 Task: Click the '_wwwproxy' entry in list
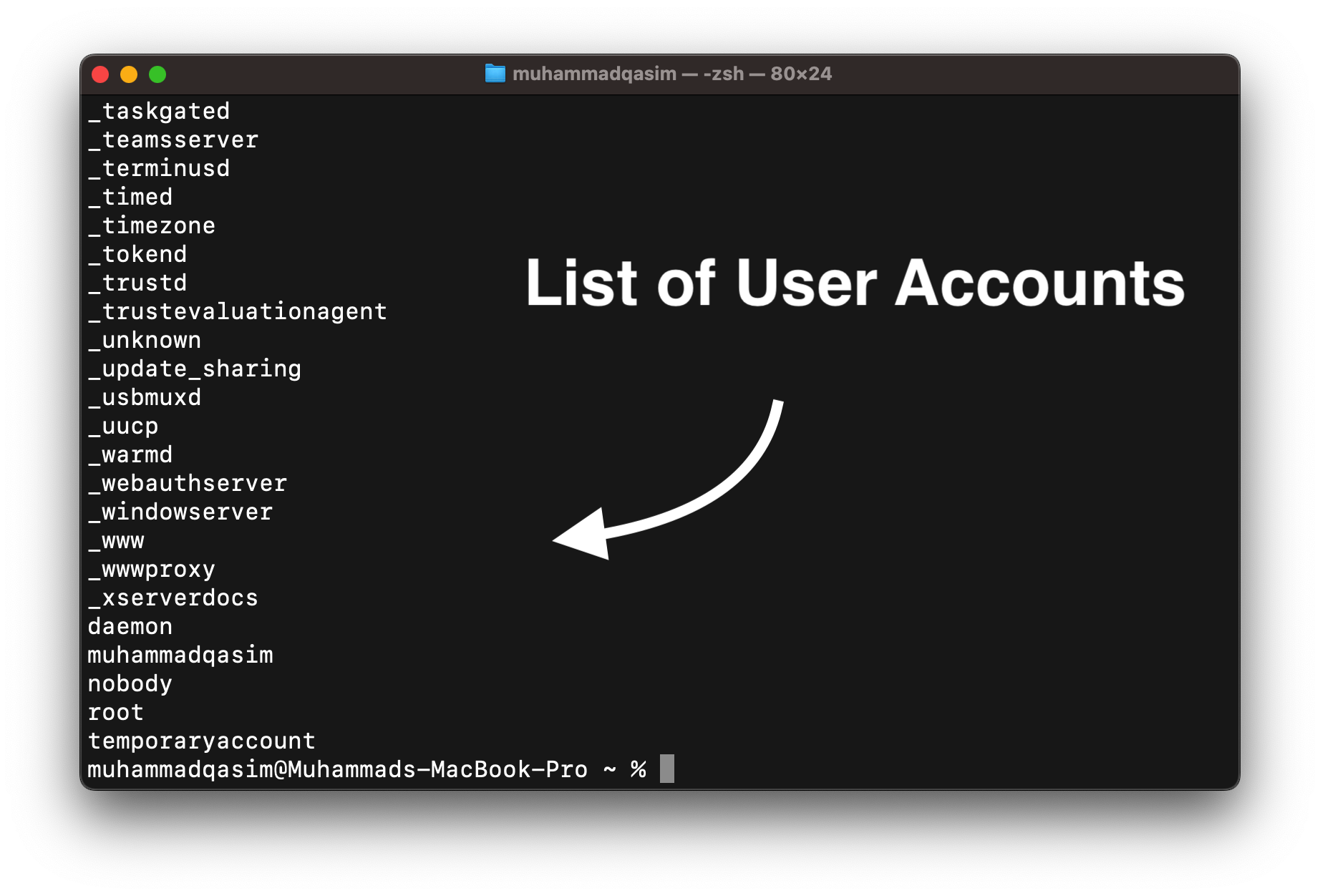(x=151, y=569)
